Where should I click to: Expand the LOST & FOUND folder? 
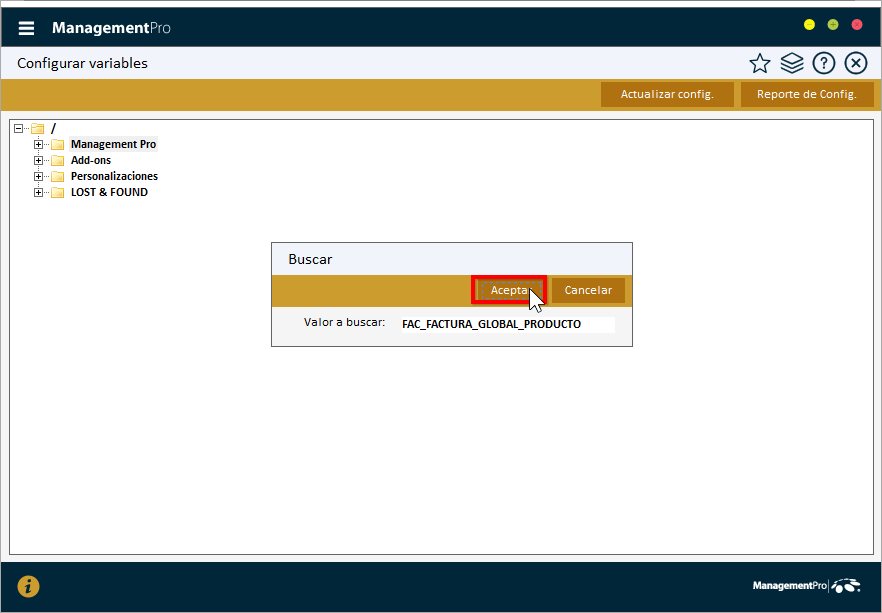pyautogui.click(x=38, y=192)
